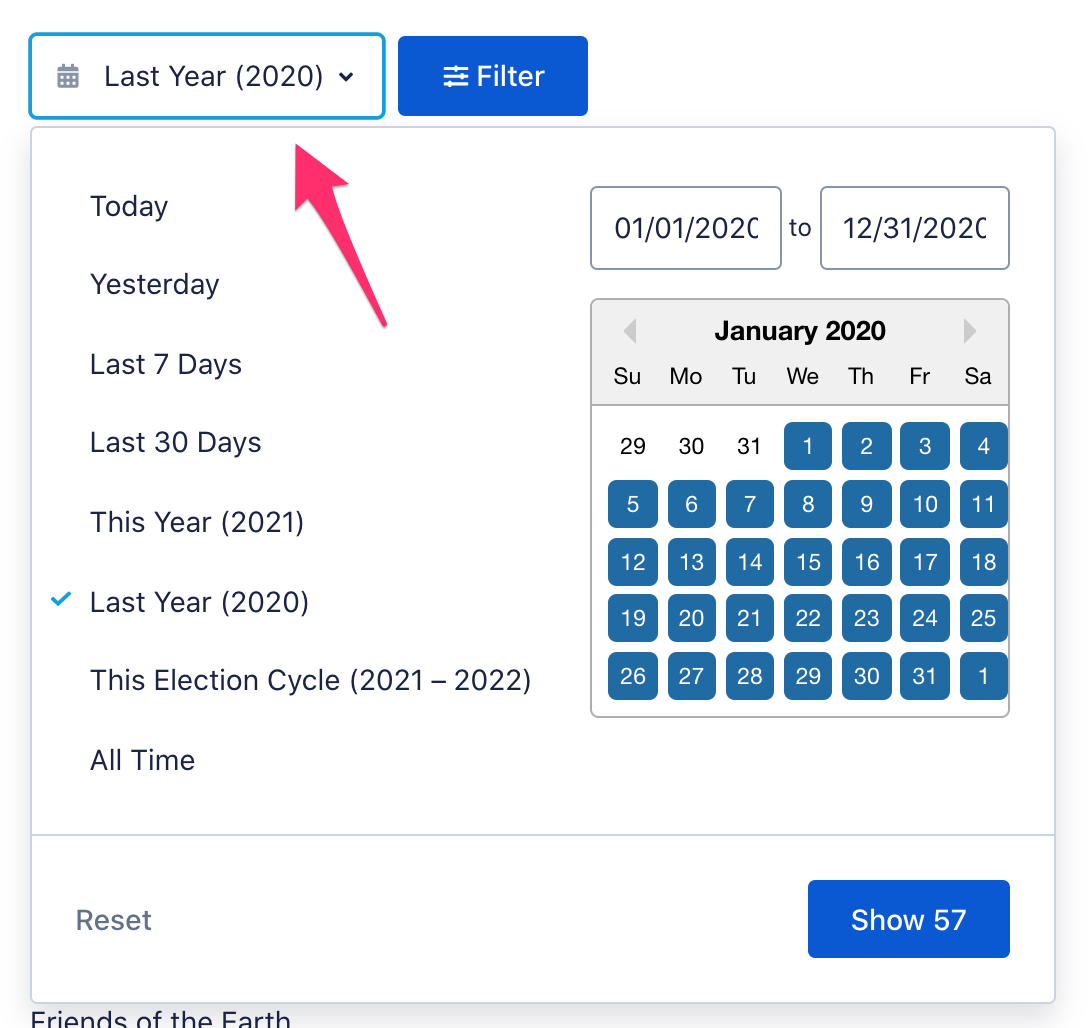The height and width of the screenshot is (1028, 1090).
Task: Click the sliders icon on Filter button
Action: (x=456, y=76)
